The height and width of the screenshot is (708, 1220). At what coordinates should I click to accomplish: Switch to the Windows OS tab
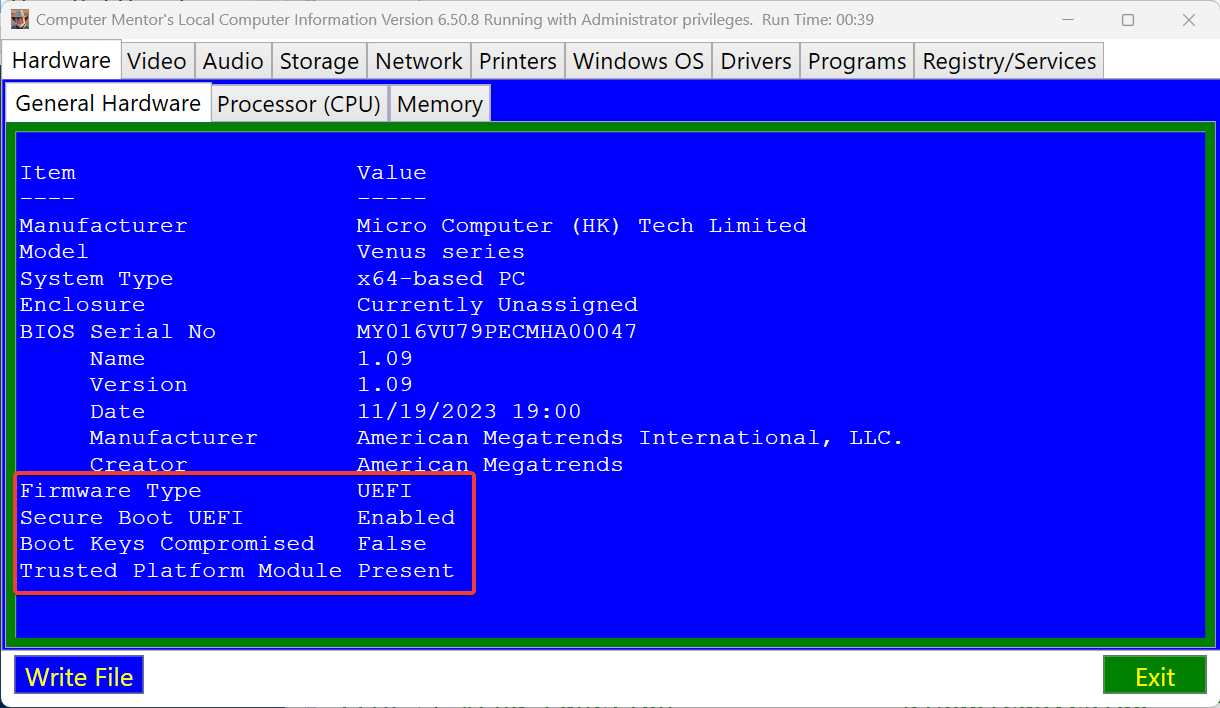[638, 61]
